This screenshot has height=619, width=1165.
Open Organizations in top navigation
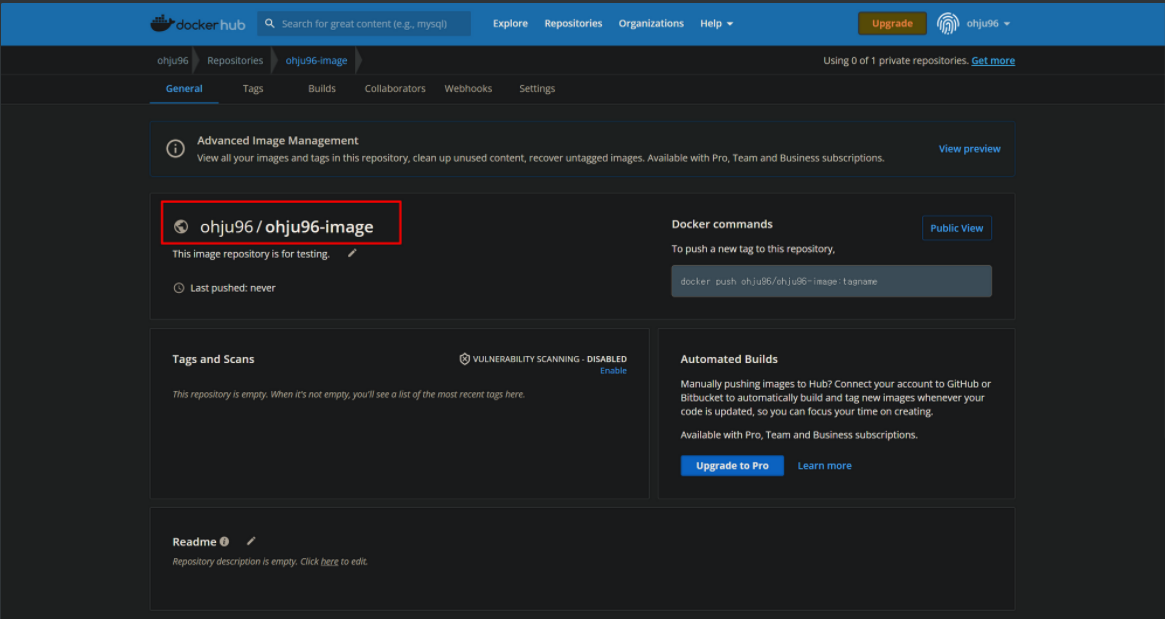pos(651,24)
